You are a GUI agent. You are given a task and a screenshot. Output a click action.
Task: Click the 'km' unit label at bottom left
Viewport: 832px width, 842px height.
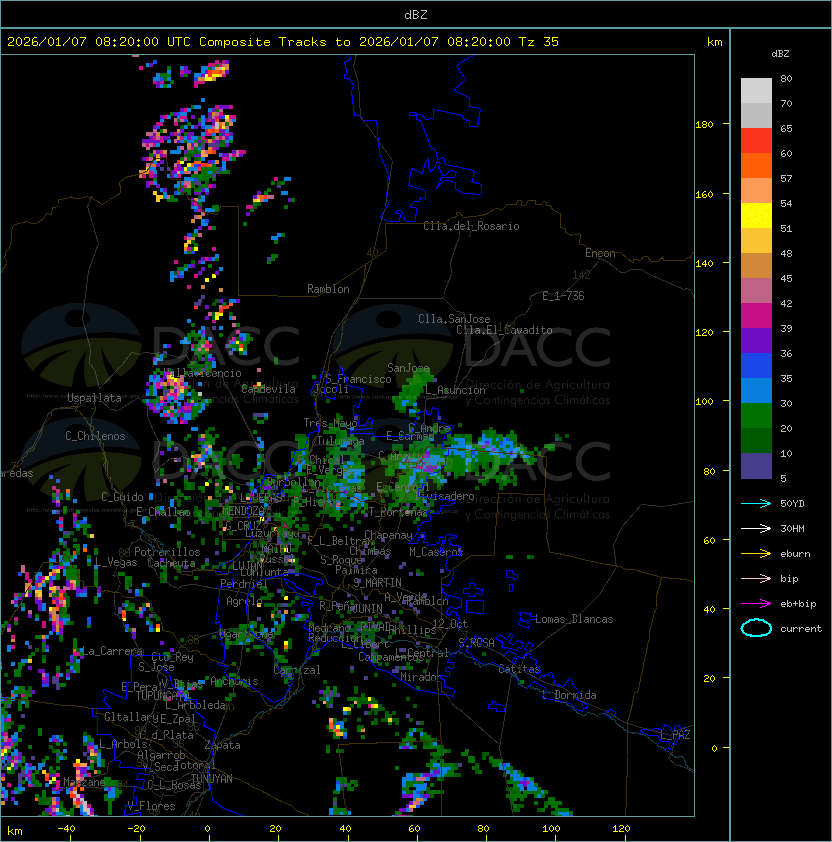coord(15,831)
